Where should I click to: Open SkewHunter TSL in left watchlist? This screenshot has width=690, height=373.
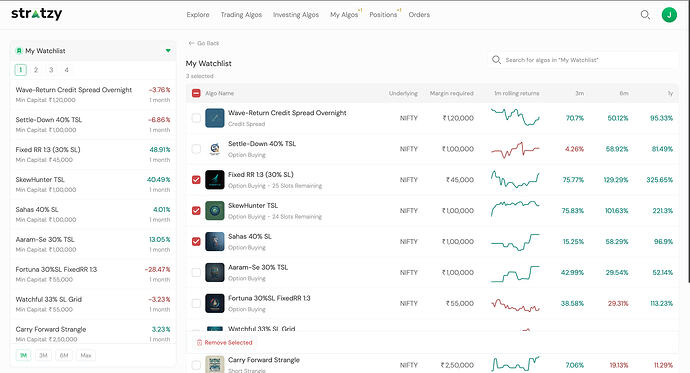93,184
